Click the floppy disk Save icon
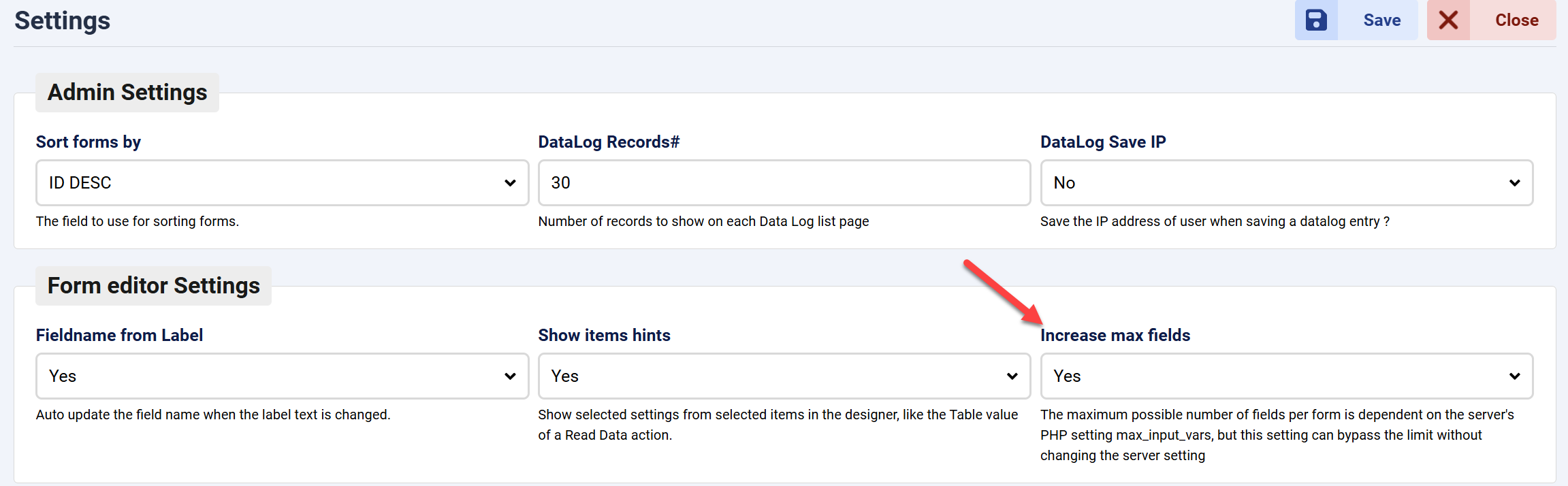 coord(1316,20)
